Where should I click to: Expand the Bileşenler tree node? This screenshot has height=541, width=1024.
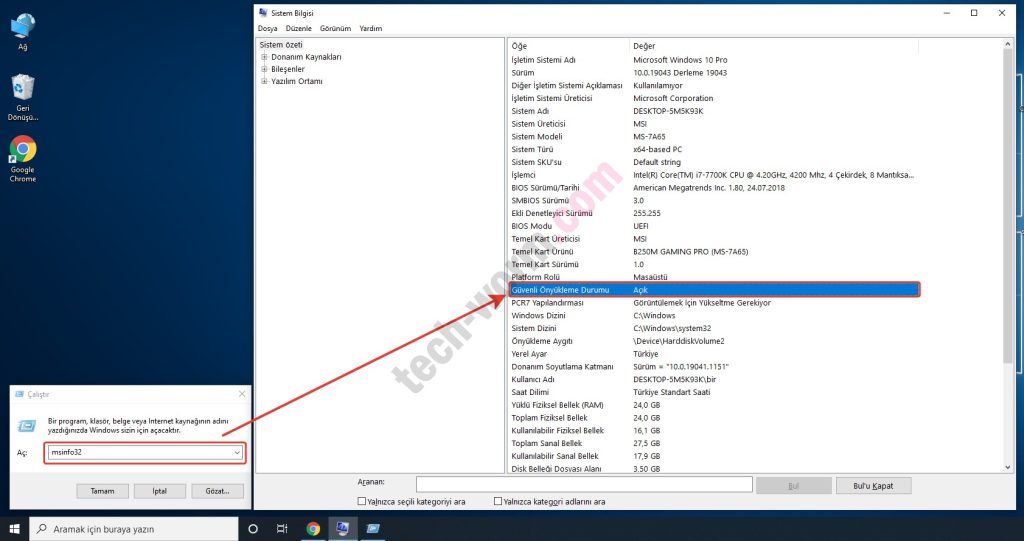click(x=264, y=69)
